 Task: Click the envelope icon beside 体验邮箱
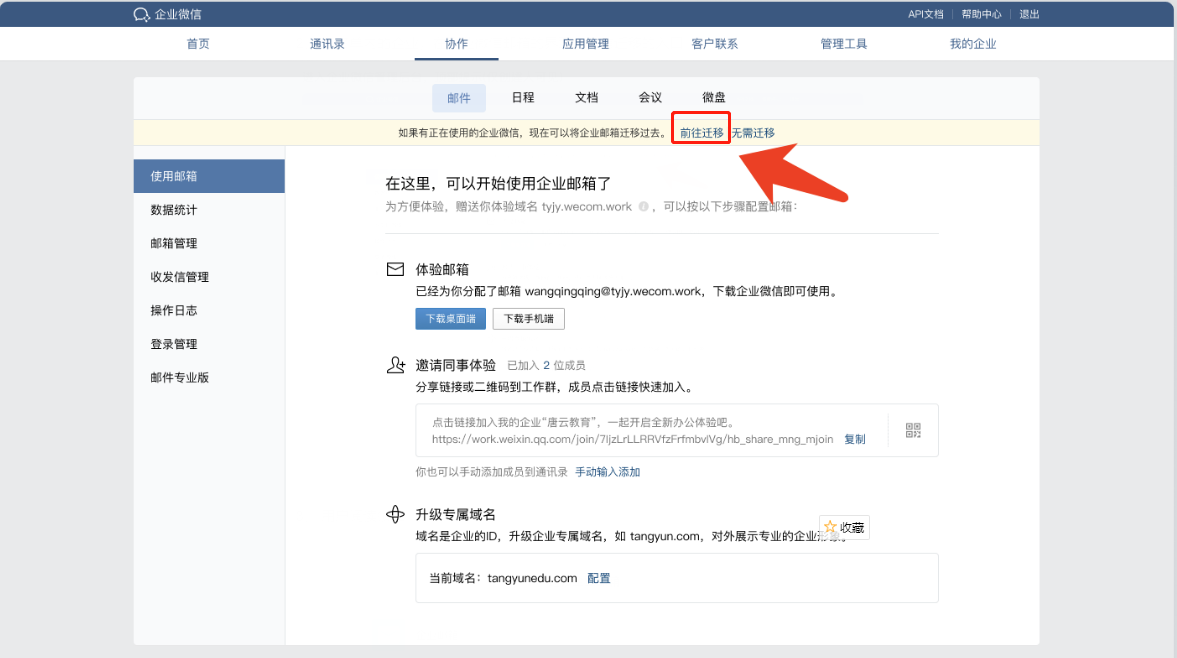(x=395, y=270)
